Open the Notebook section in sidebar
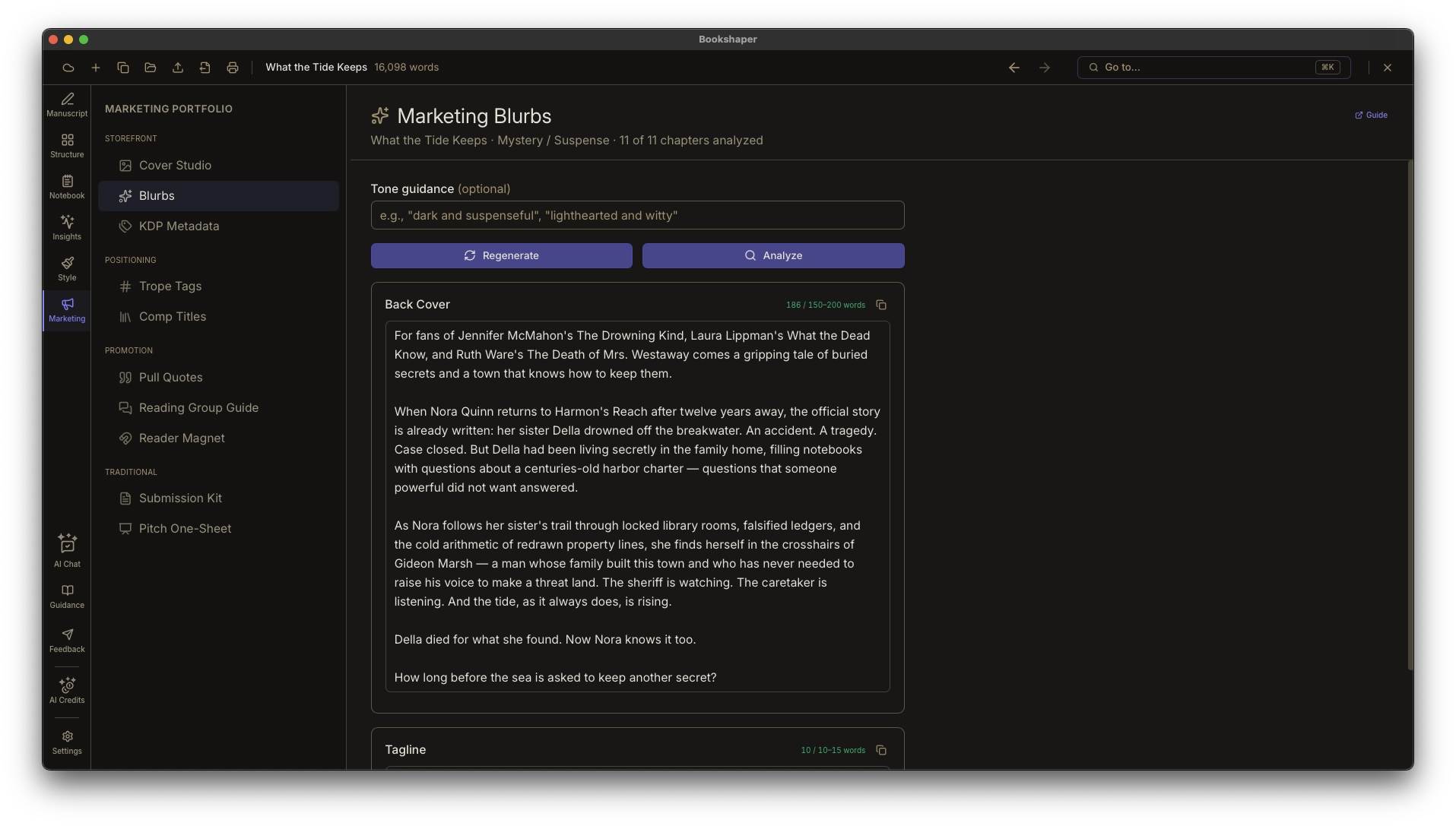The height and width of the screenshot is (826, 1456). tap(67, 187)
